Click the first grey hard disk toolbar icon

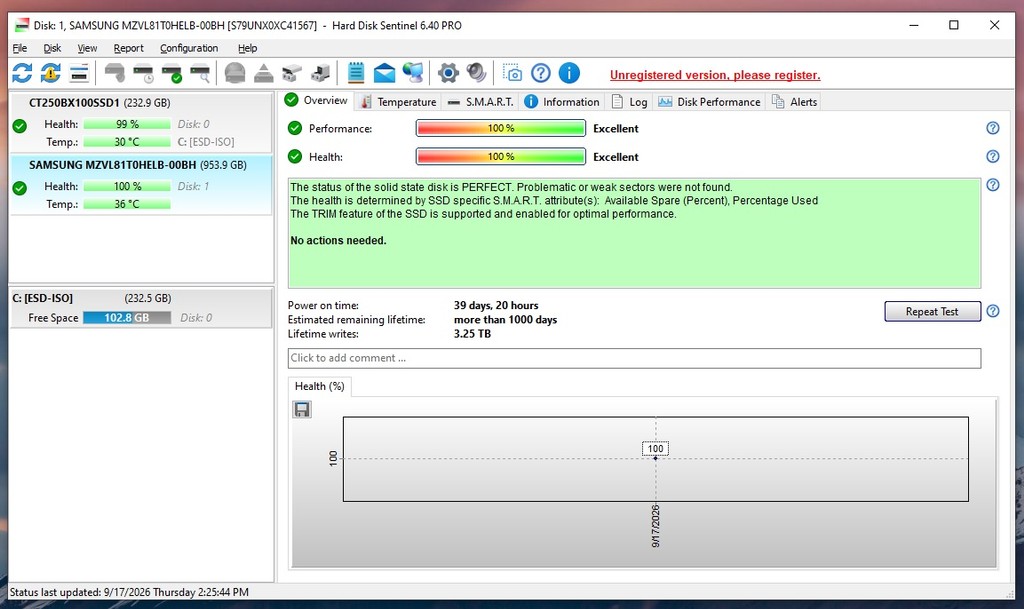coord(115,73)
